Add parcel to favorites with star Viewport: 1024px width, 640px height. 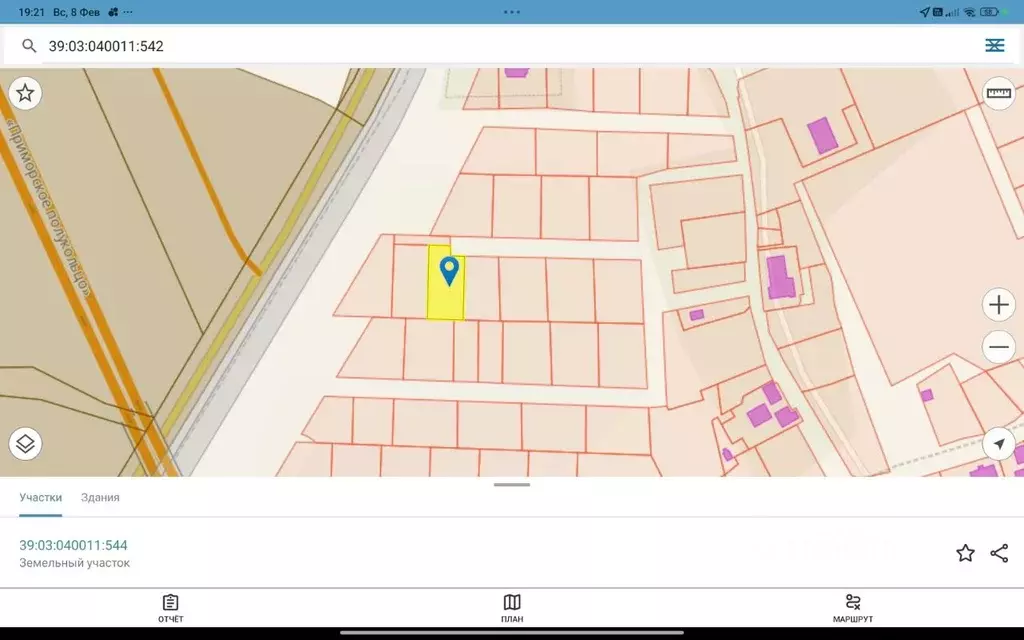[x=965, y=553]
